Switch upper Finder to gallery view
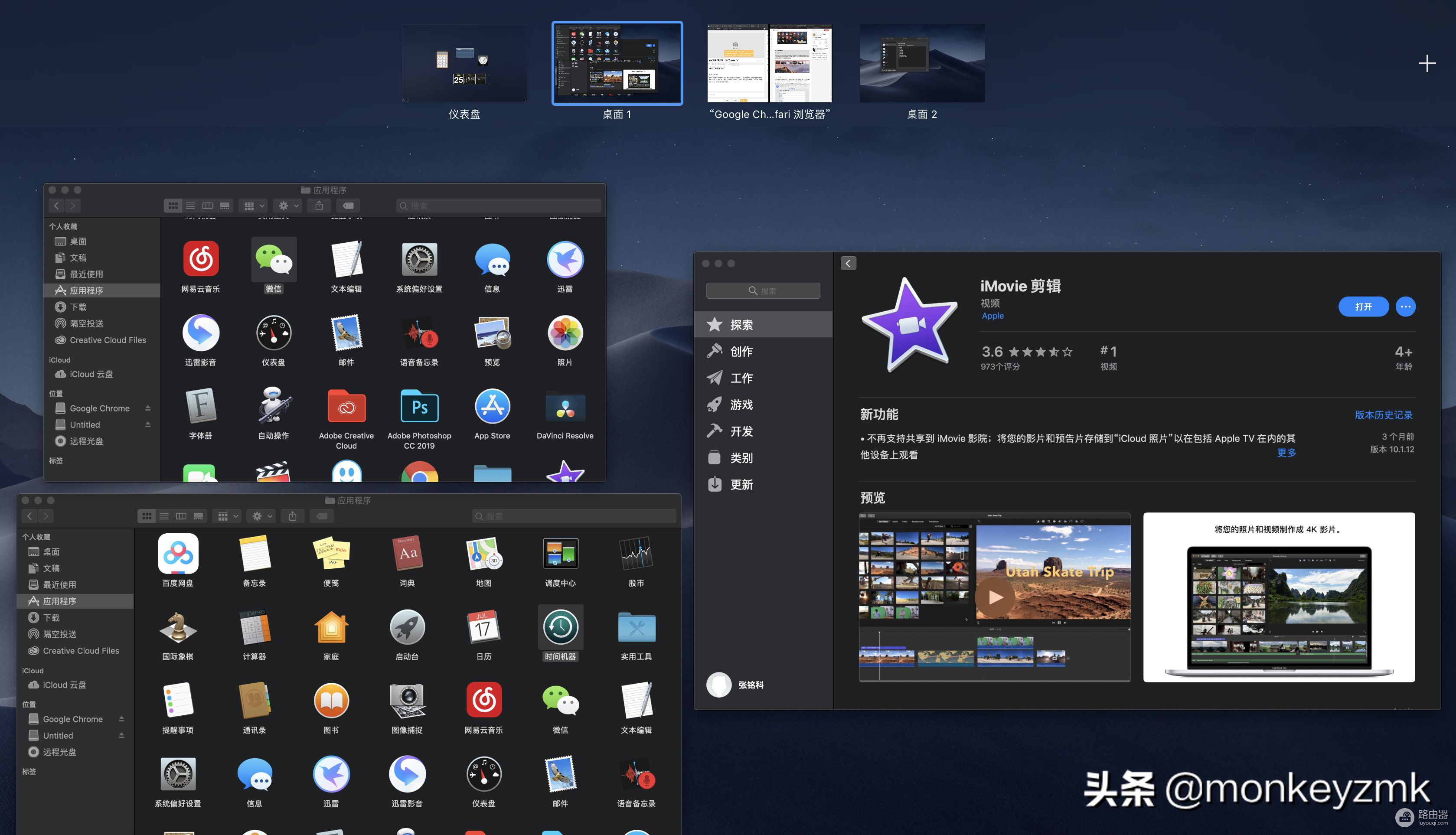 [x=225, y=205]
